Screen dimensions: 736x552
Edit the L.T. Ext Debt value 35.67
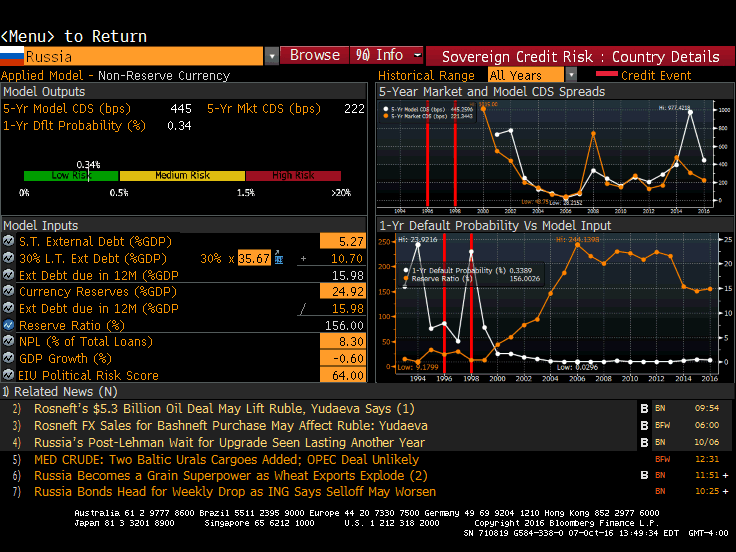(254, 258)
